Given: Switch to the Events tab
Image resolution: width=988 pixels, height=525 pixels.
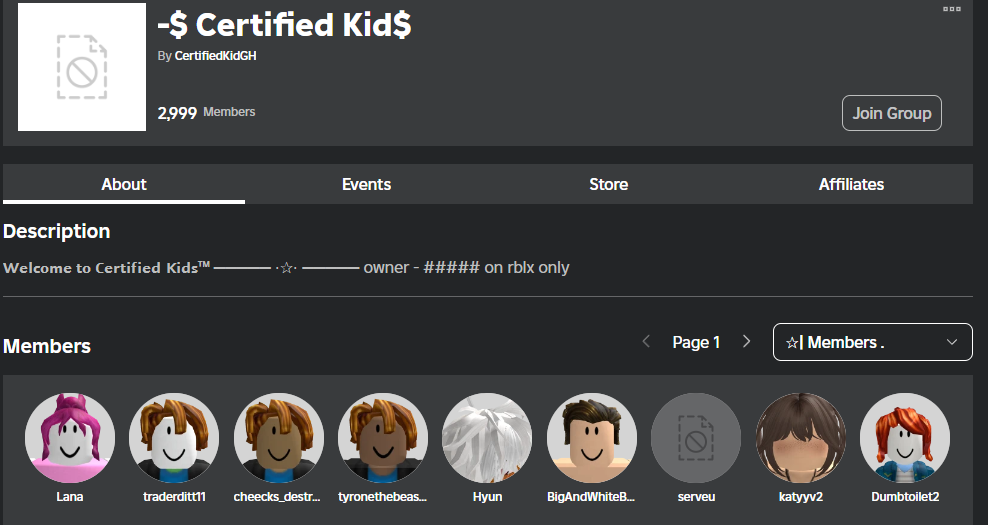Looking at the screenshot, I should point(366,184).
